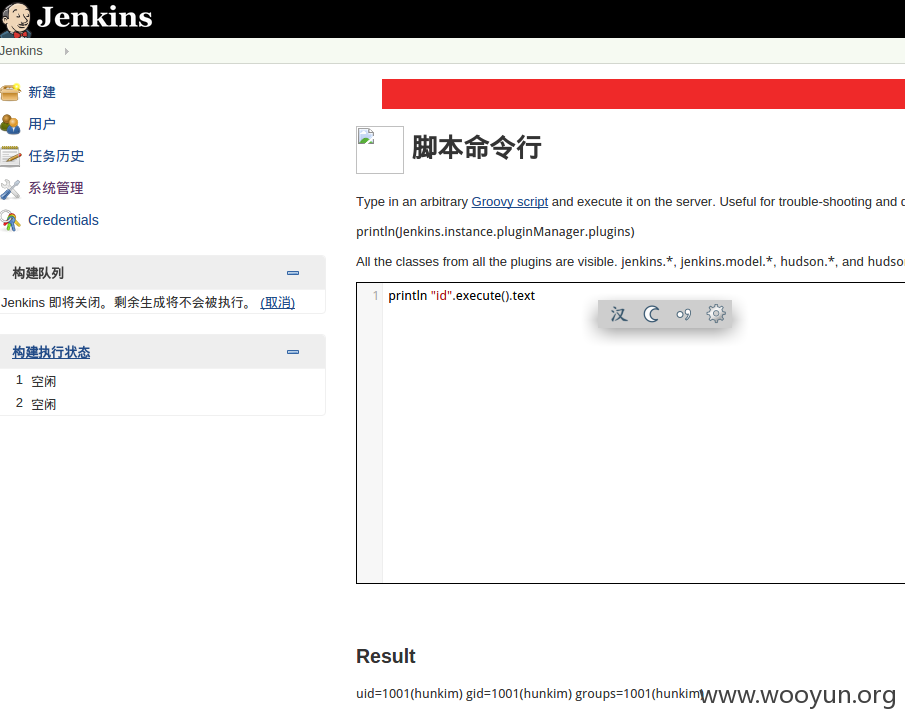Open the Credentials link
Image resolution: width=905 pixels, height=724 pixels.
(63, 220)
